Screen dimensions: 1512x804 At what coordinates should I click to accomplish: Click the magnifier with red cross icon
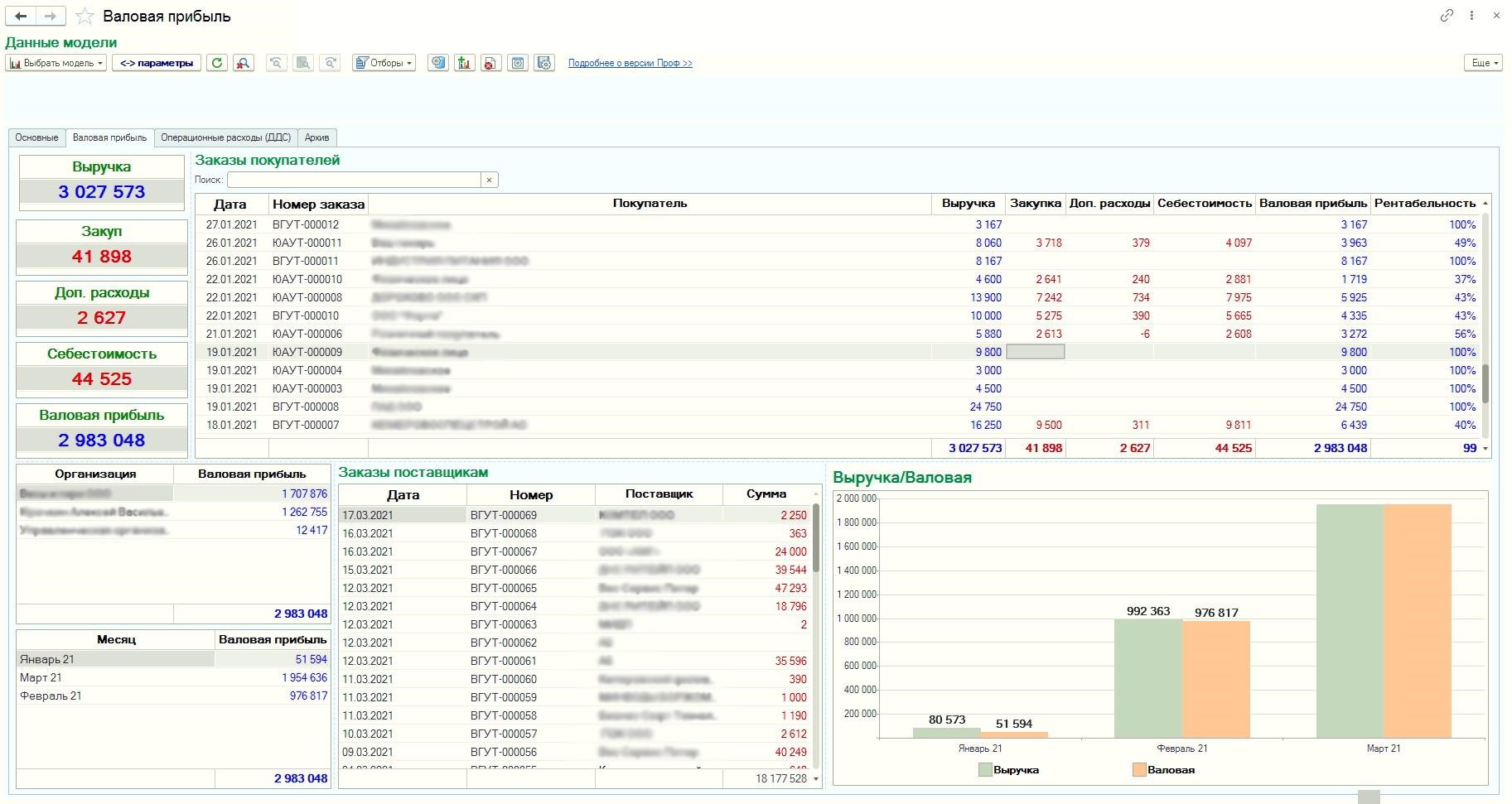[244, 63]
